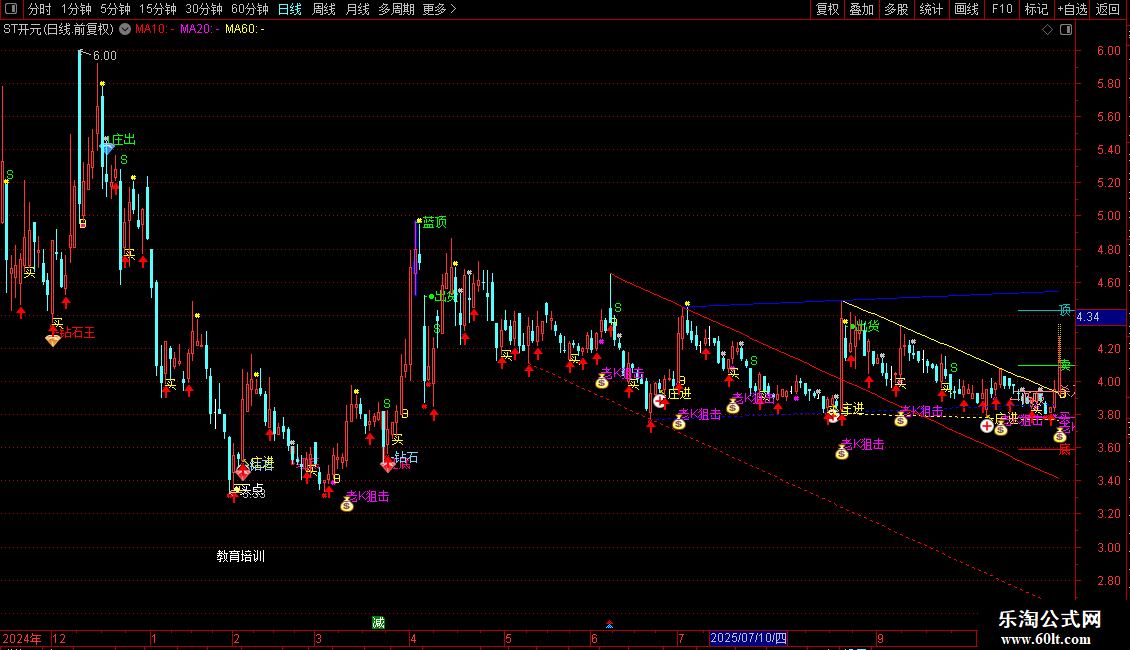Add stock via +自选 button
This screenshot has width=1130, height=650.
pyautogui.click(x=1072, y=9)
